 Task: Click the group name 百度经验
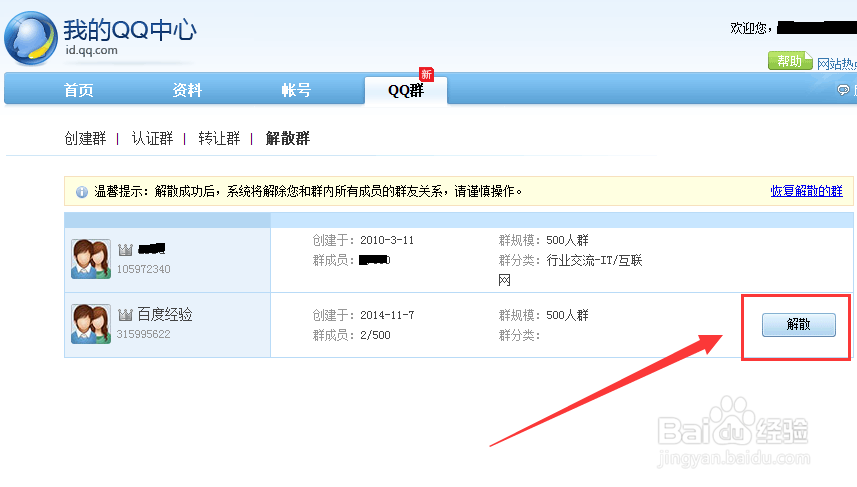pos(165,314)
